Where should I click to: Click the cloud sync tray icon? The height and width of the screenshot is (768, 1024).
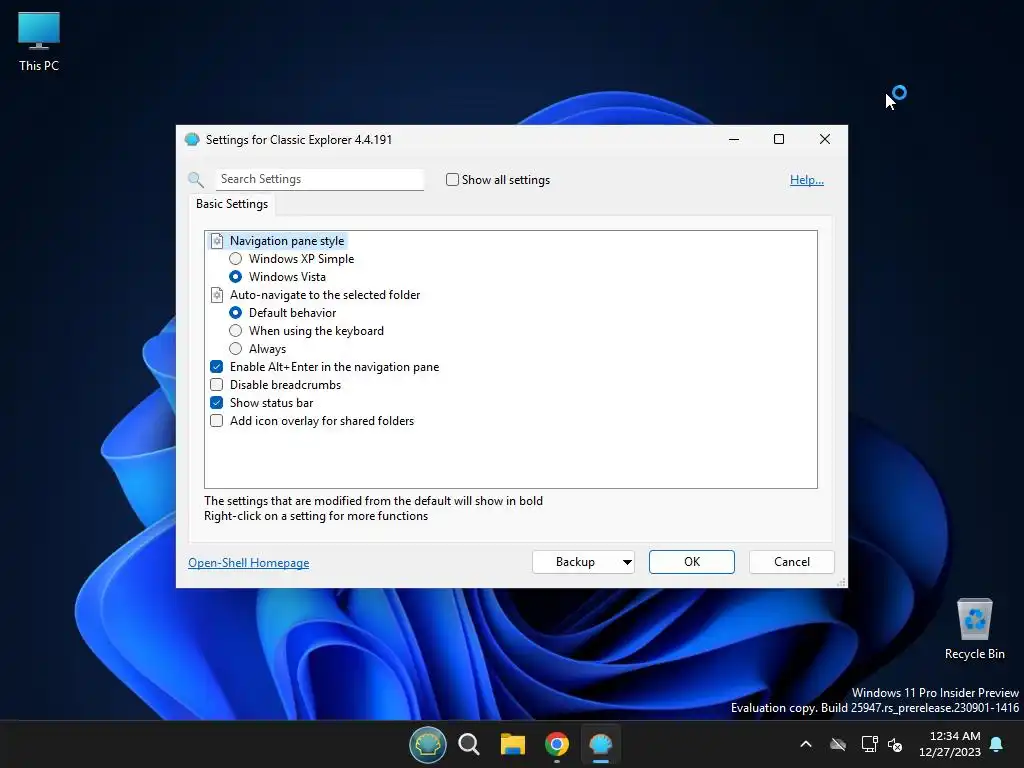pyautogui.click(x=838, y=744)
